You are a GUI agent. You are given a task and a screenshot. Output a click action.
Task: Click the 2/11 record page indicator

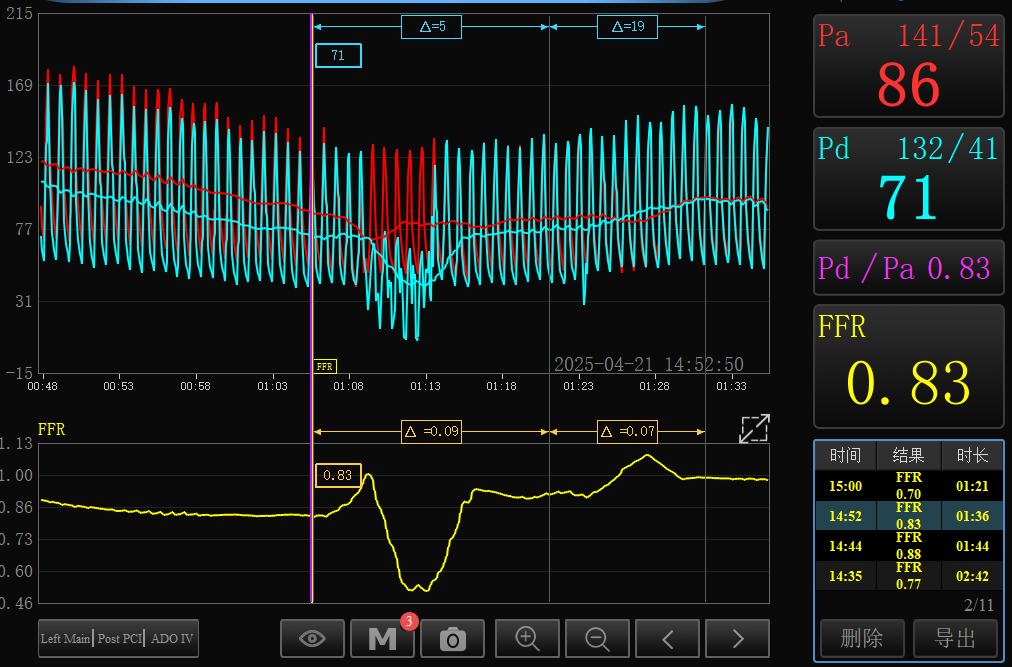tap(979, 605)
